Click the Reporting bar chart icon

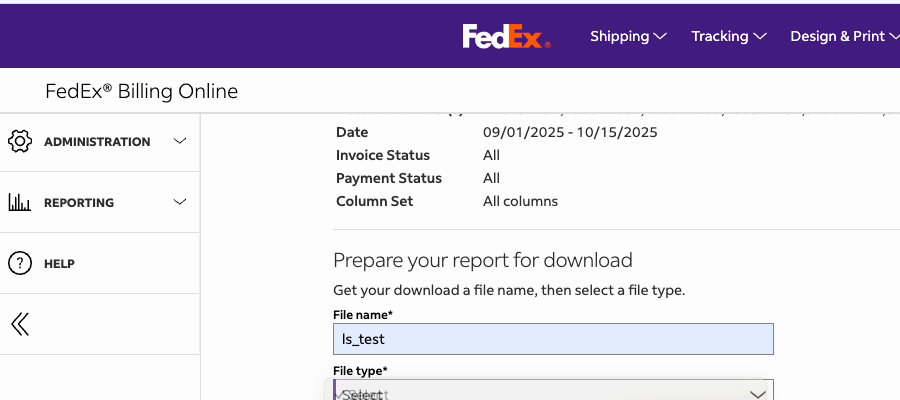tap(20, 202)
